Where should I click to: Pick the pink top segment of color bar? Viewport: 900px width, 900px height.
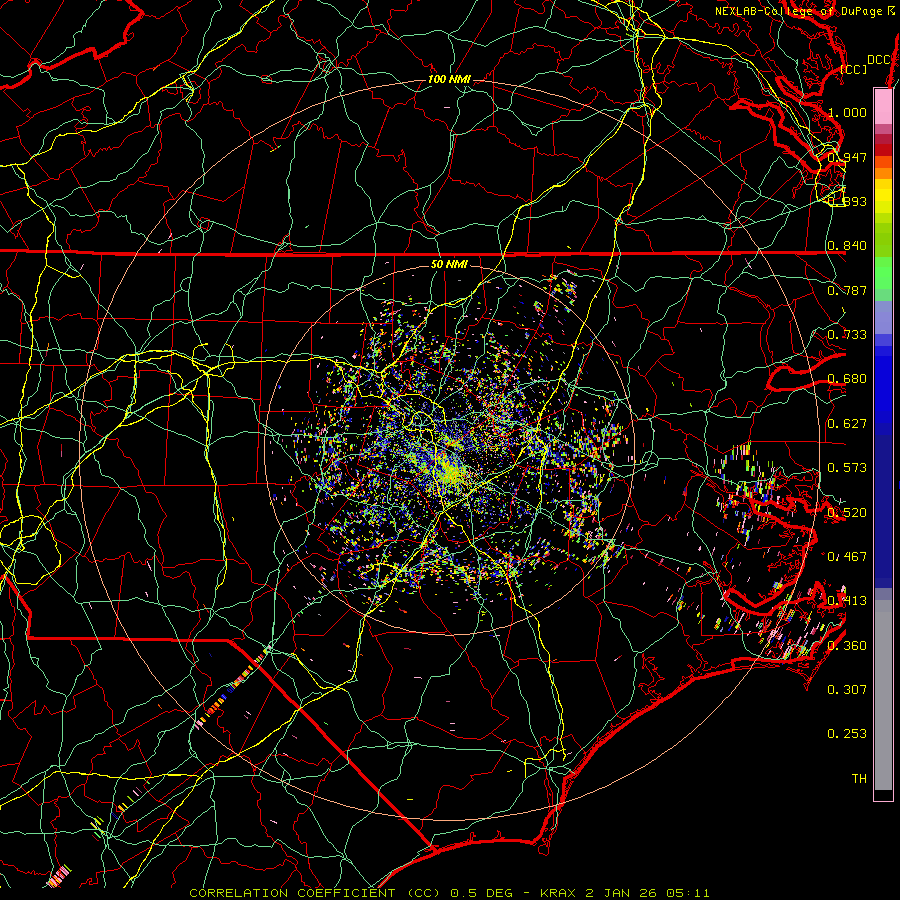(883, 106)
